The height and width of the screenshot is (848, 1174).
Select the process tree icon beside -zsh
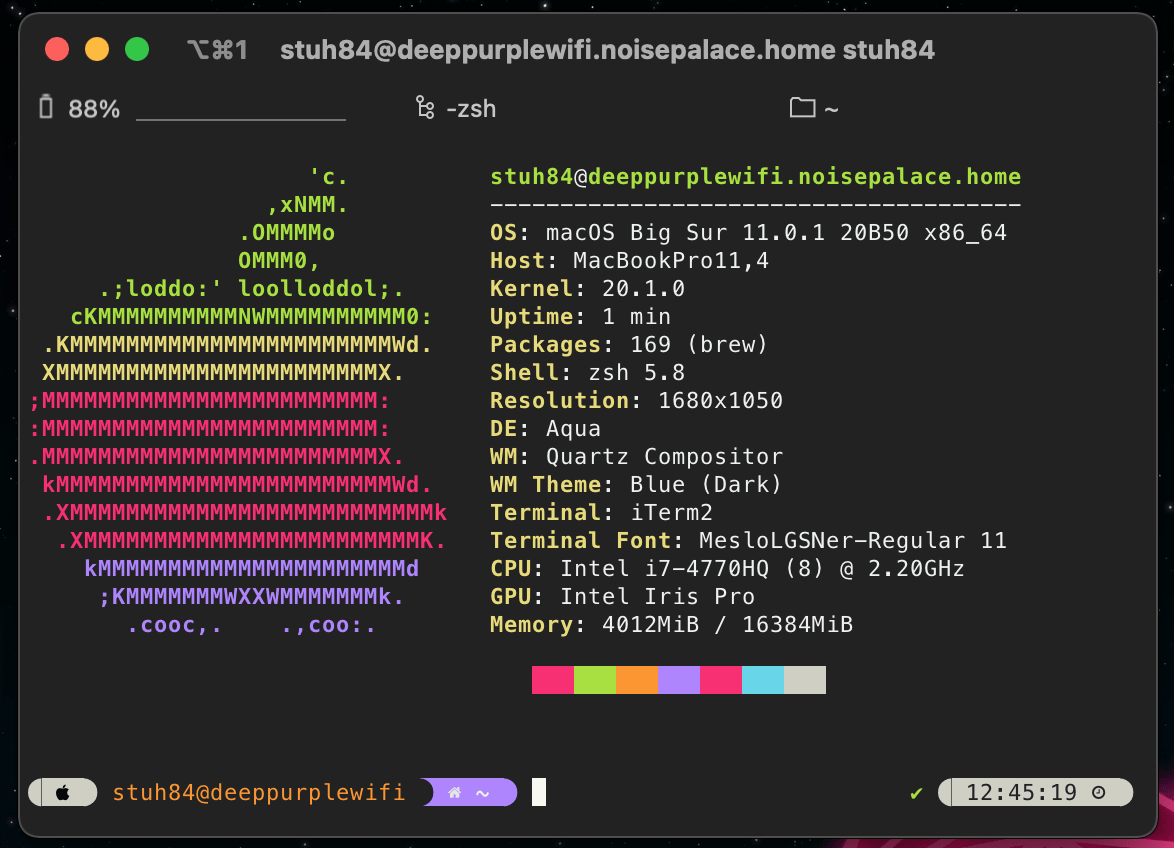(x=425, y=107)
